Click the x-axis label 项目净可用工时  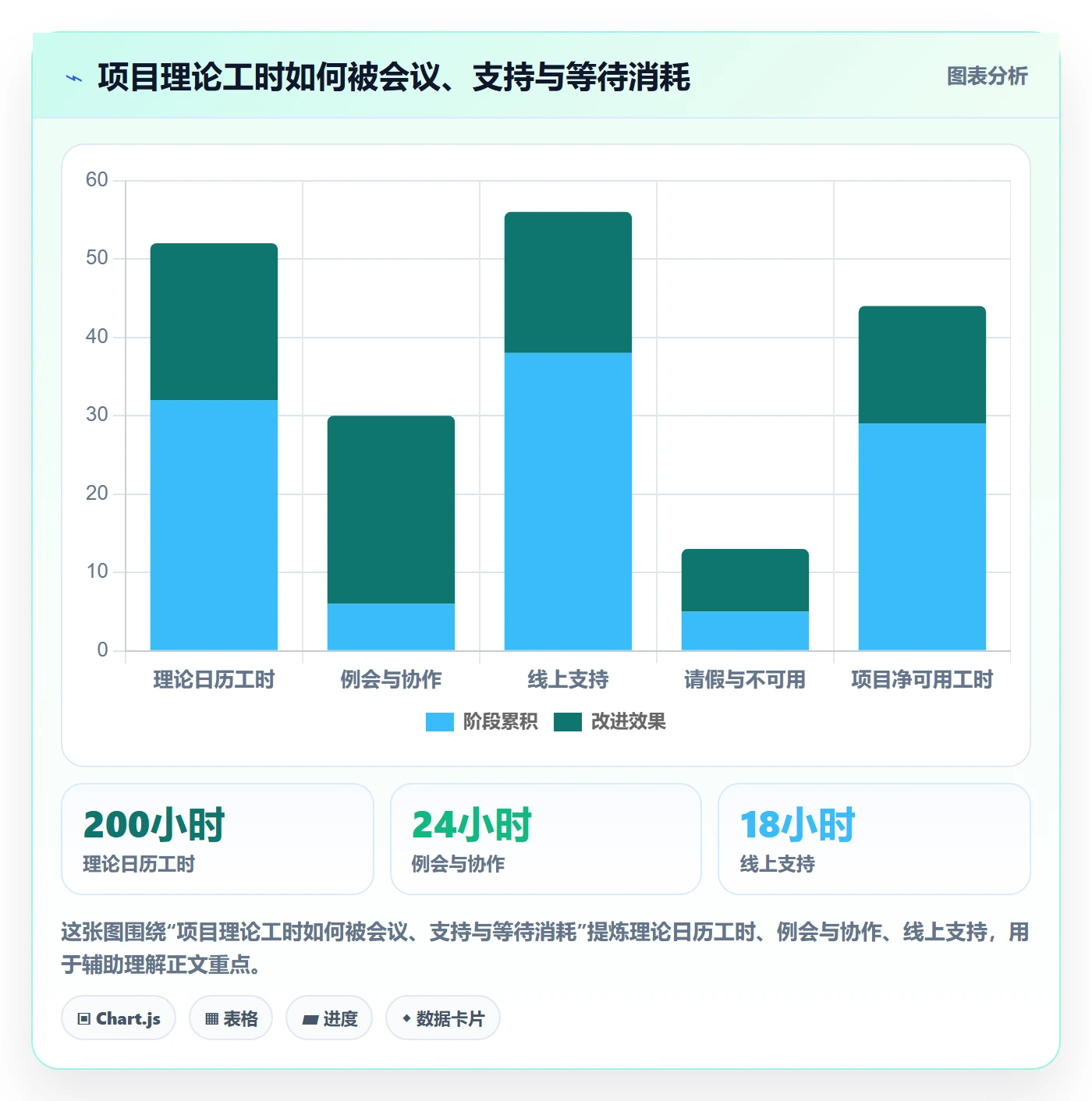click(922, 680)
